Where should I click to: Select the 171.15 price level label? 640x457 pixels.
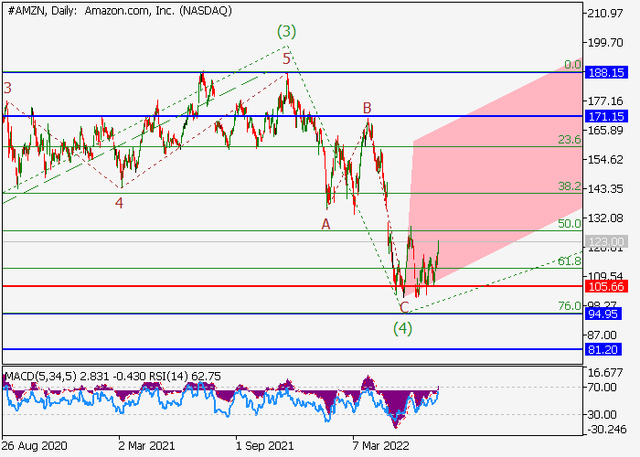tap(606, 116)
